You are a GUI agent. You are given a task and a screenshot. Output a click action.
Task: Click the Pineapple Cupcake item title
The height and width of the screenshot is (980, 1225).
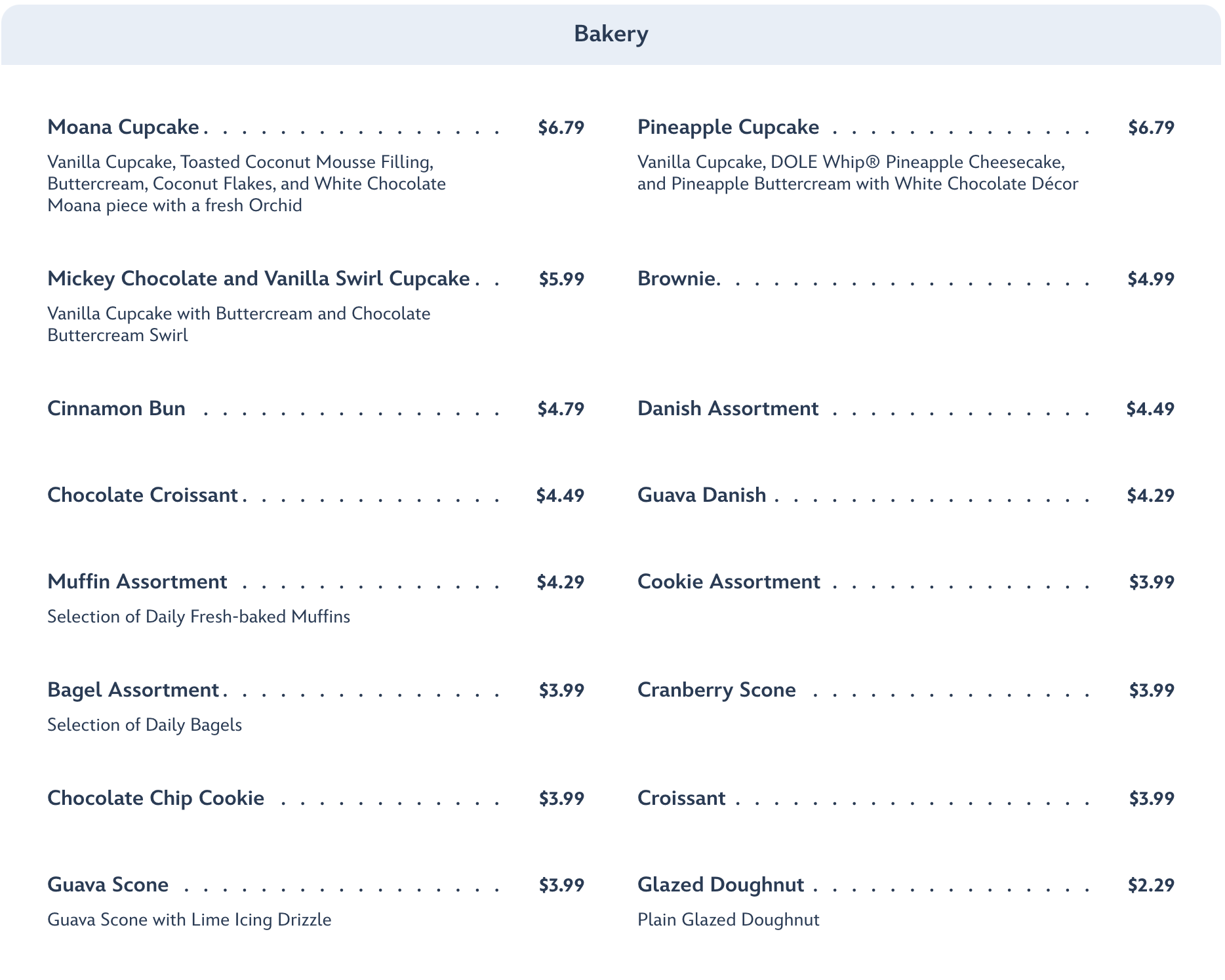[728, 127]
